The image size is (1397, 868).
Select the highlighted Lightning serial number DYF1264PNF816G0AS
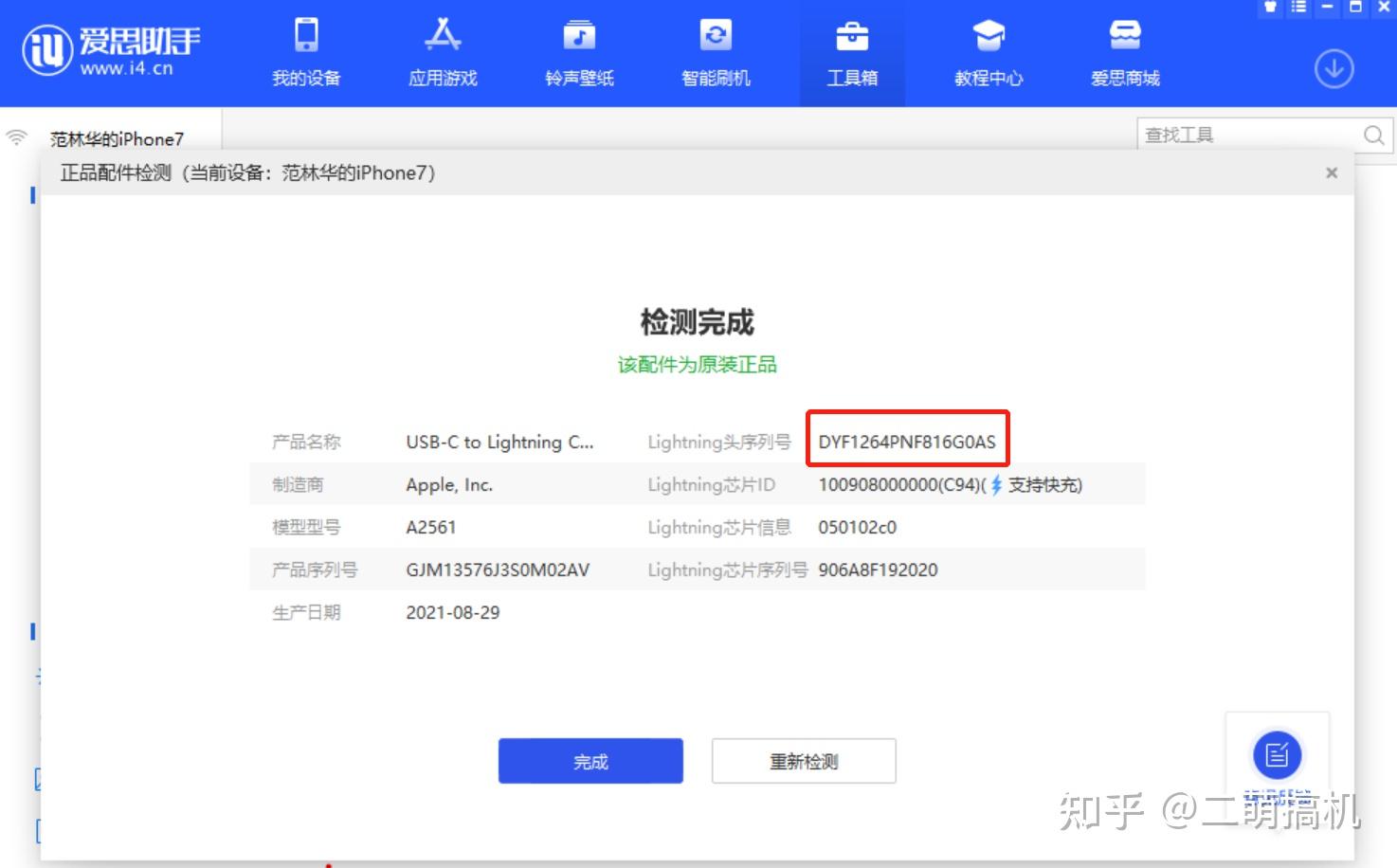point(906,440)
